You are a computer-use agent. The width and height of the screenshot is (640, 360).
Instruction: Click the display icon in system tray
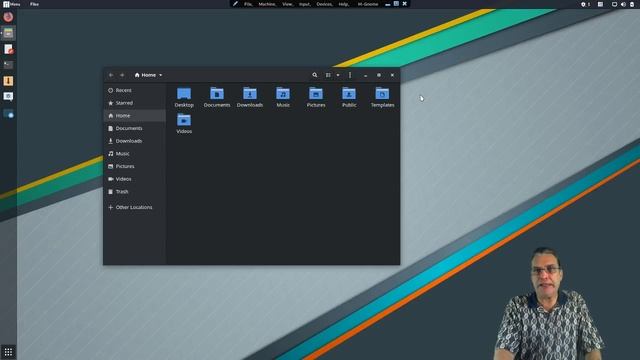tap(614, 4)
